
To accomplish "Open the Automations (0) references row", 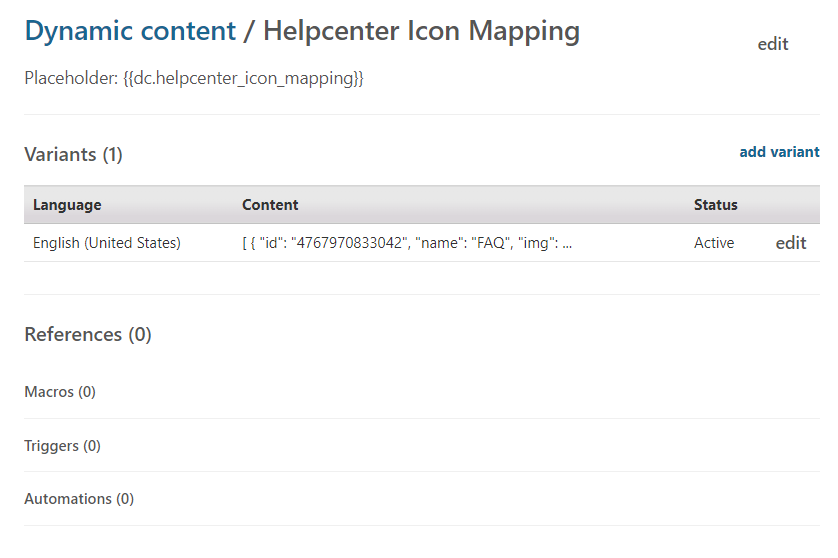I will coord(79,499).
